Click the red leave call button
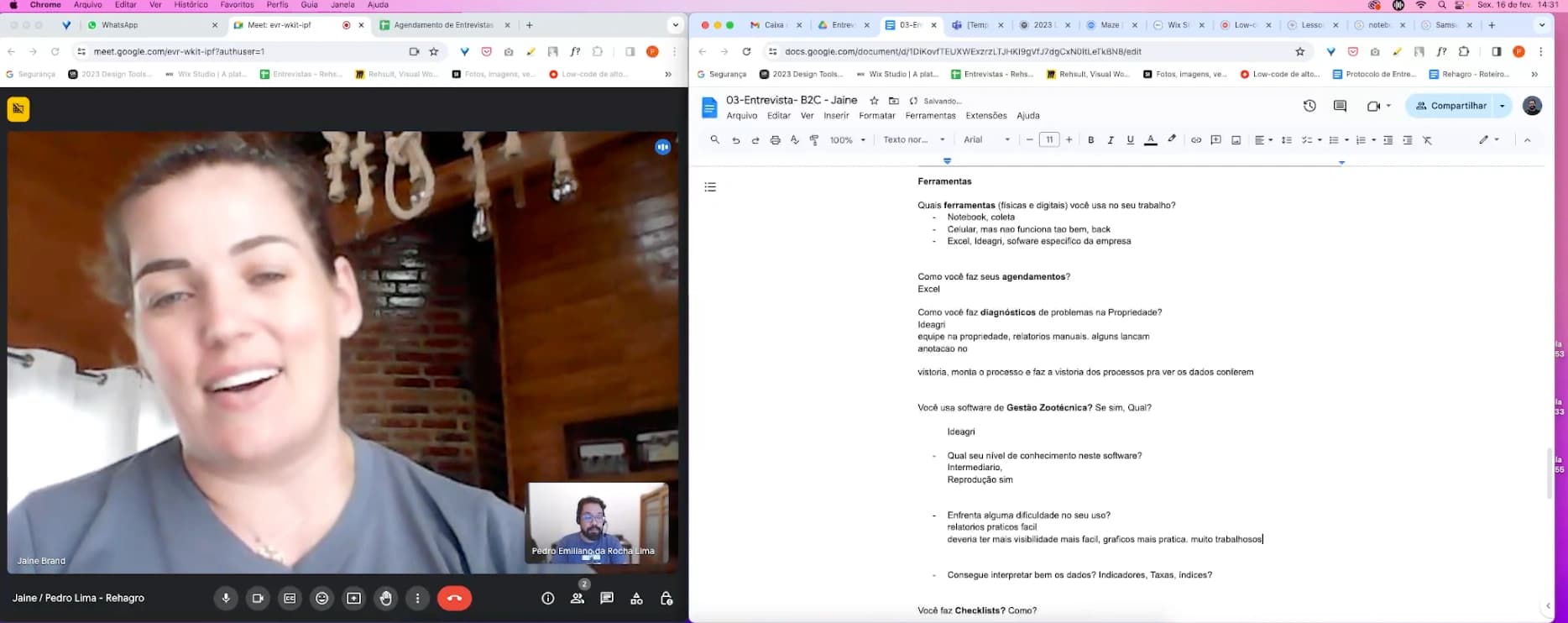Image resolution: width=1568 pixels, height=623 pixels. [454, 598]
